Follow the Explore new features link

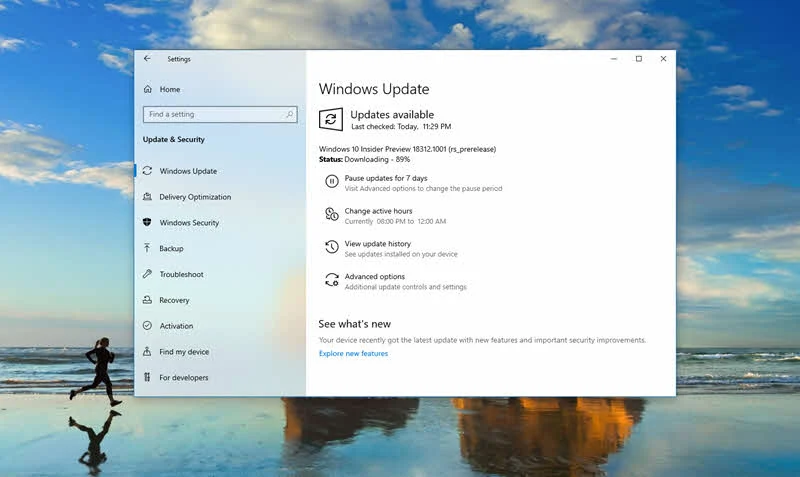[x=353, y=354]
